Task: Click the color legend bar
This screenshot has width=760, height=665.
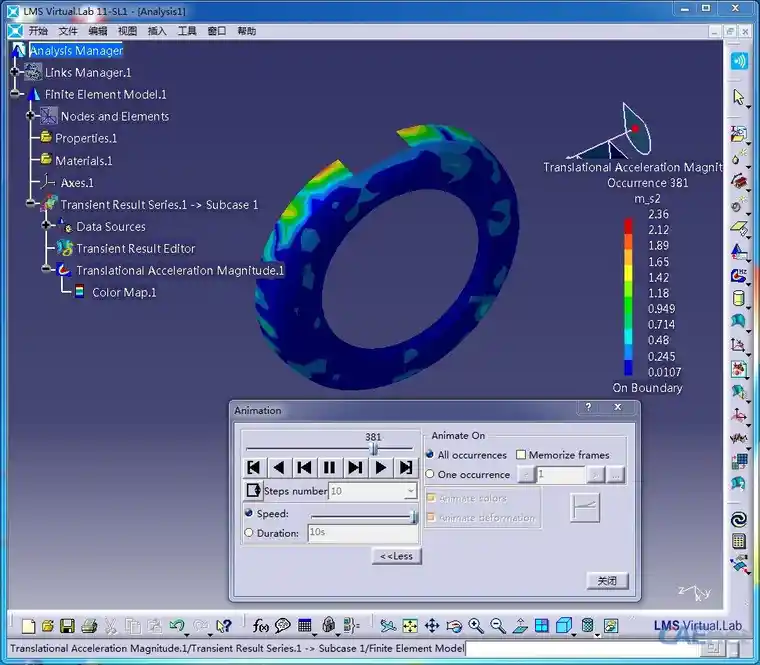Action: pos(628,297)
